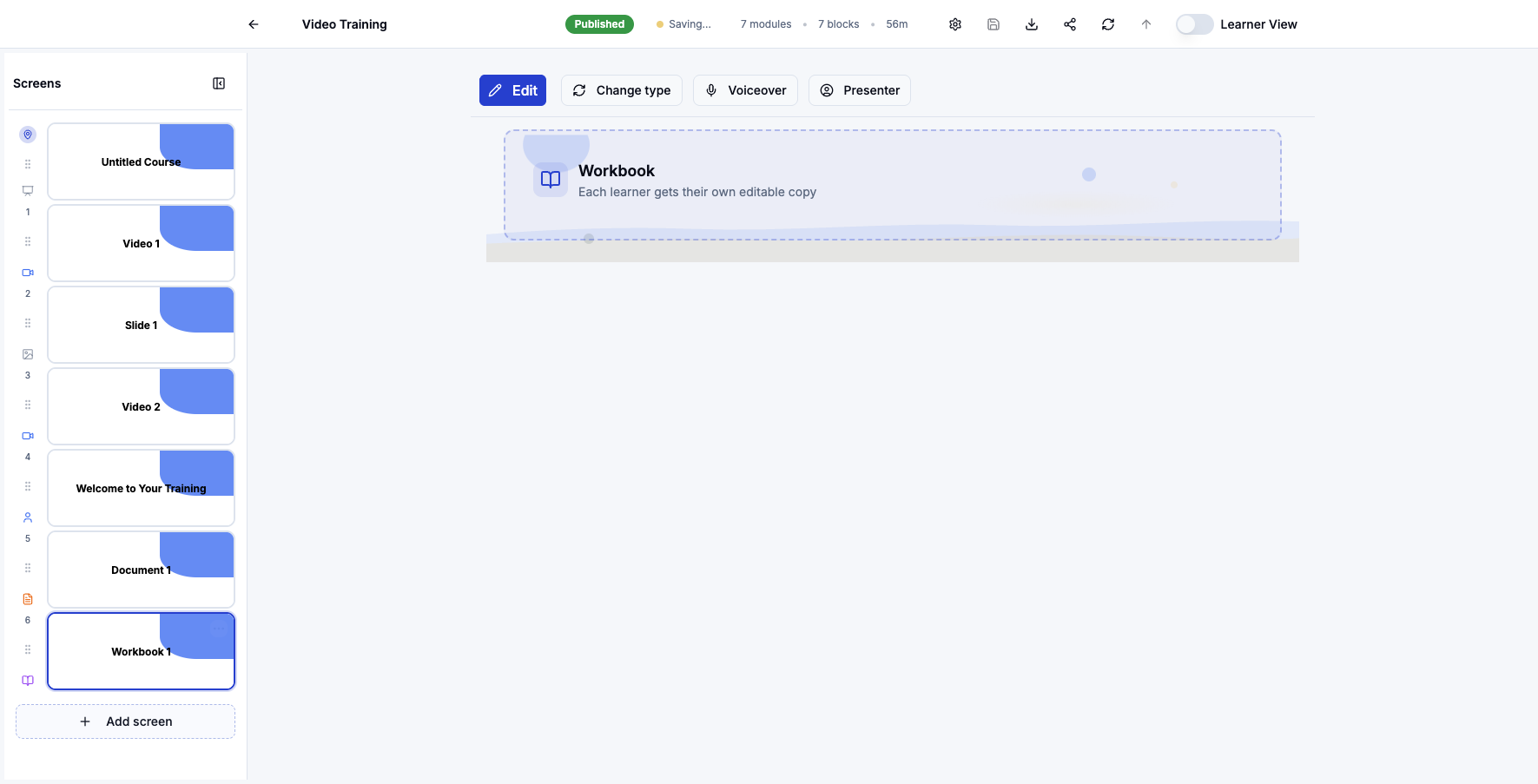
Task: Click the Published status badge
Action: click(599, 23)
